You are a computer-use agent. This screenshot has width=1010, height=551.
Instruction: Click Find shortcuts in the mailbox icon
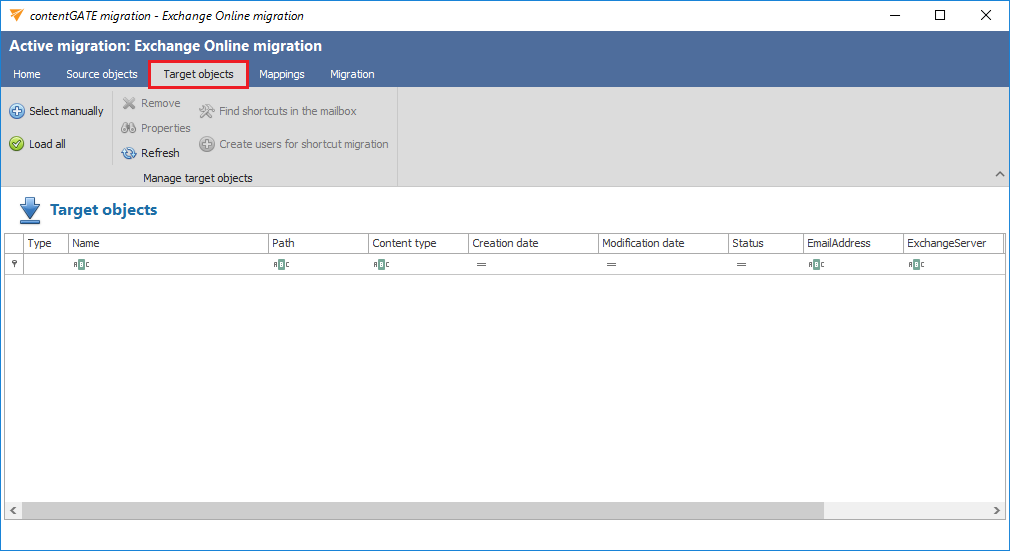pyautogui.click(x=207, y=111)
